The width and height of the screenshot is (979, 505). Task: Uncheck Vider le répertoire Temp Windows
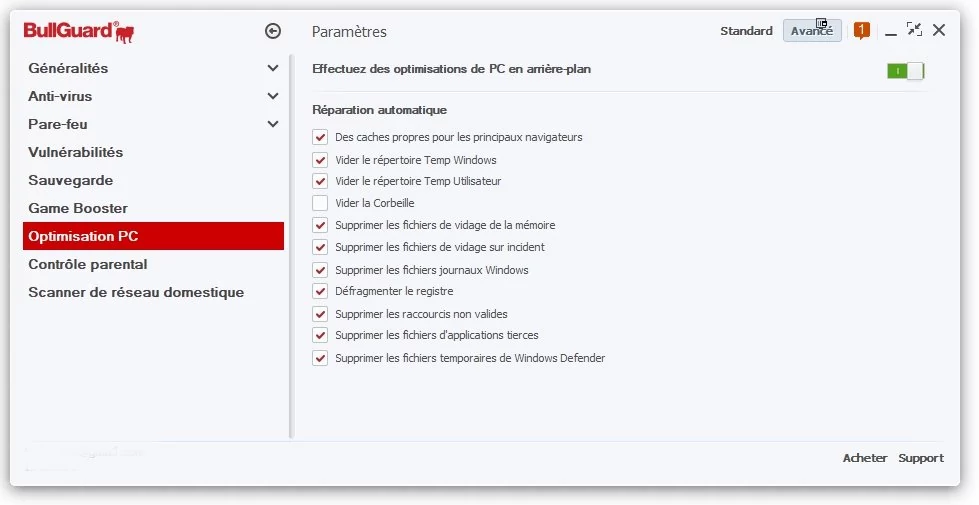[x=320, y=160]
